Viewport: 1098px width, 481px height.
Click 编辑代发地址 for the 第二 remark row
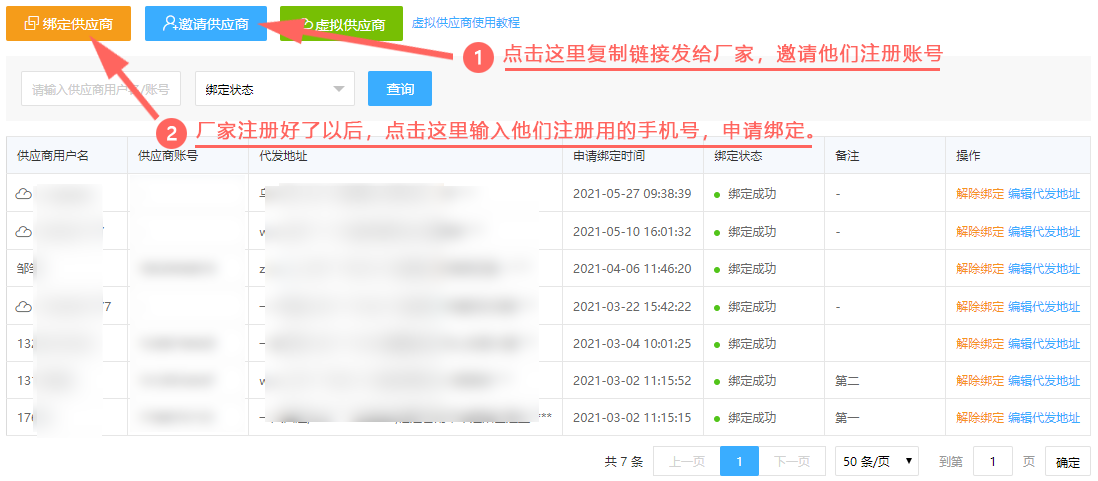point(1044,381)
